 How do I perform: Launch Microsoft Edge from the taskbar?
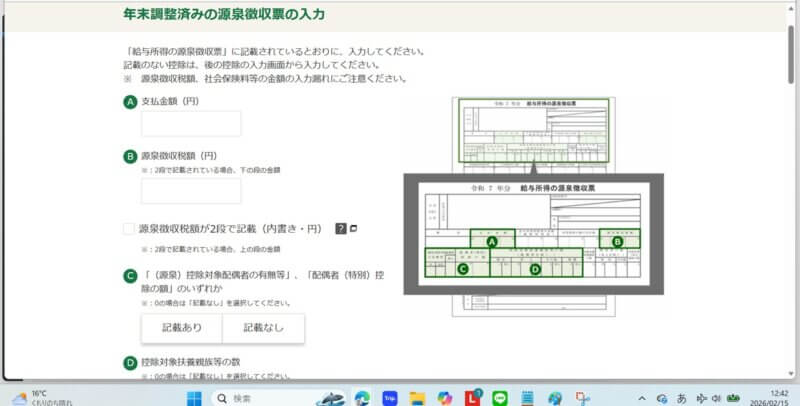(362, 397)
